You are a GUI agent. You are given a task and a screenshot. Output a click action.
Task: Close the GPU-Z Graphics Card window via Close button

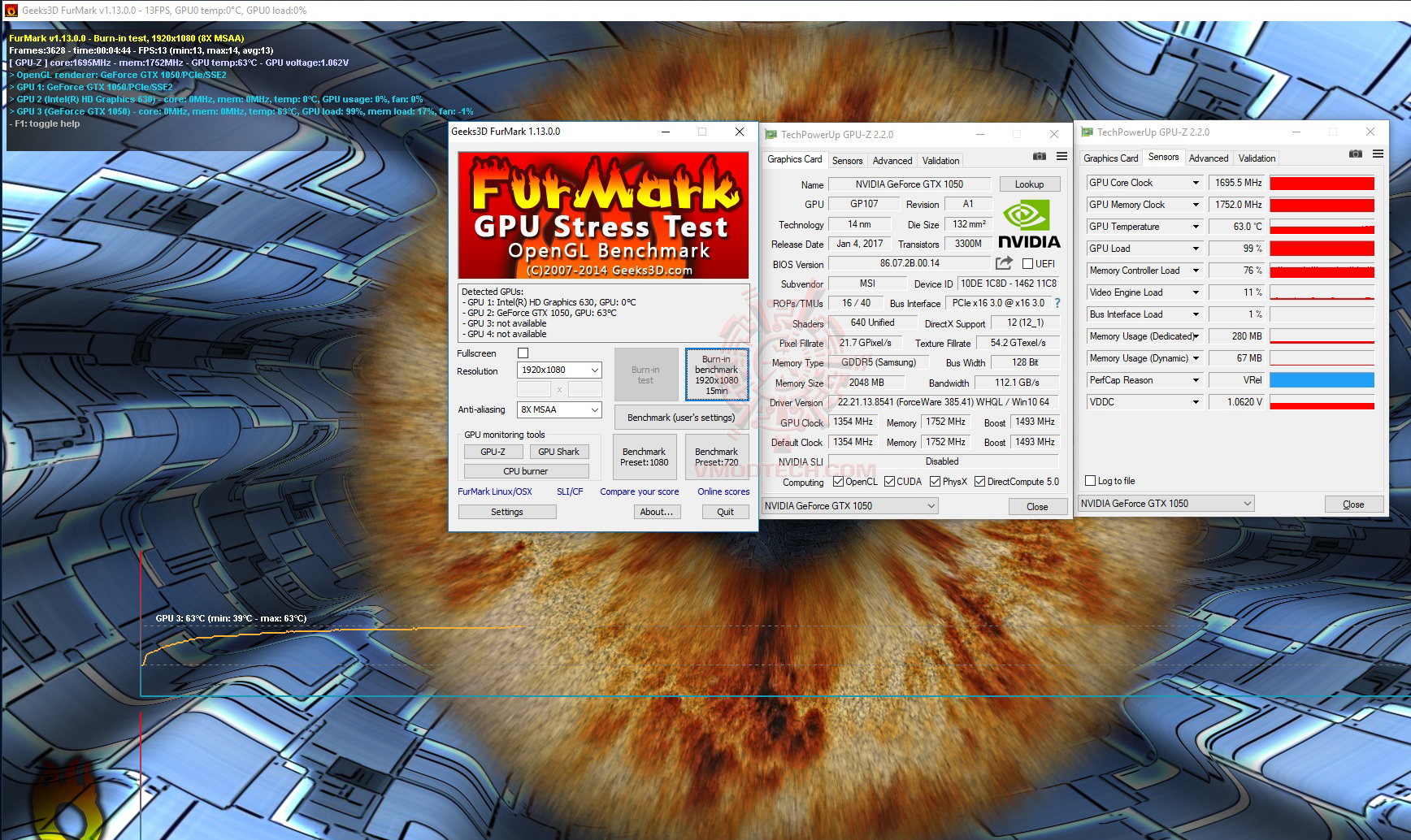[x=1037, y=506]
